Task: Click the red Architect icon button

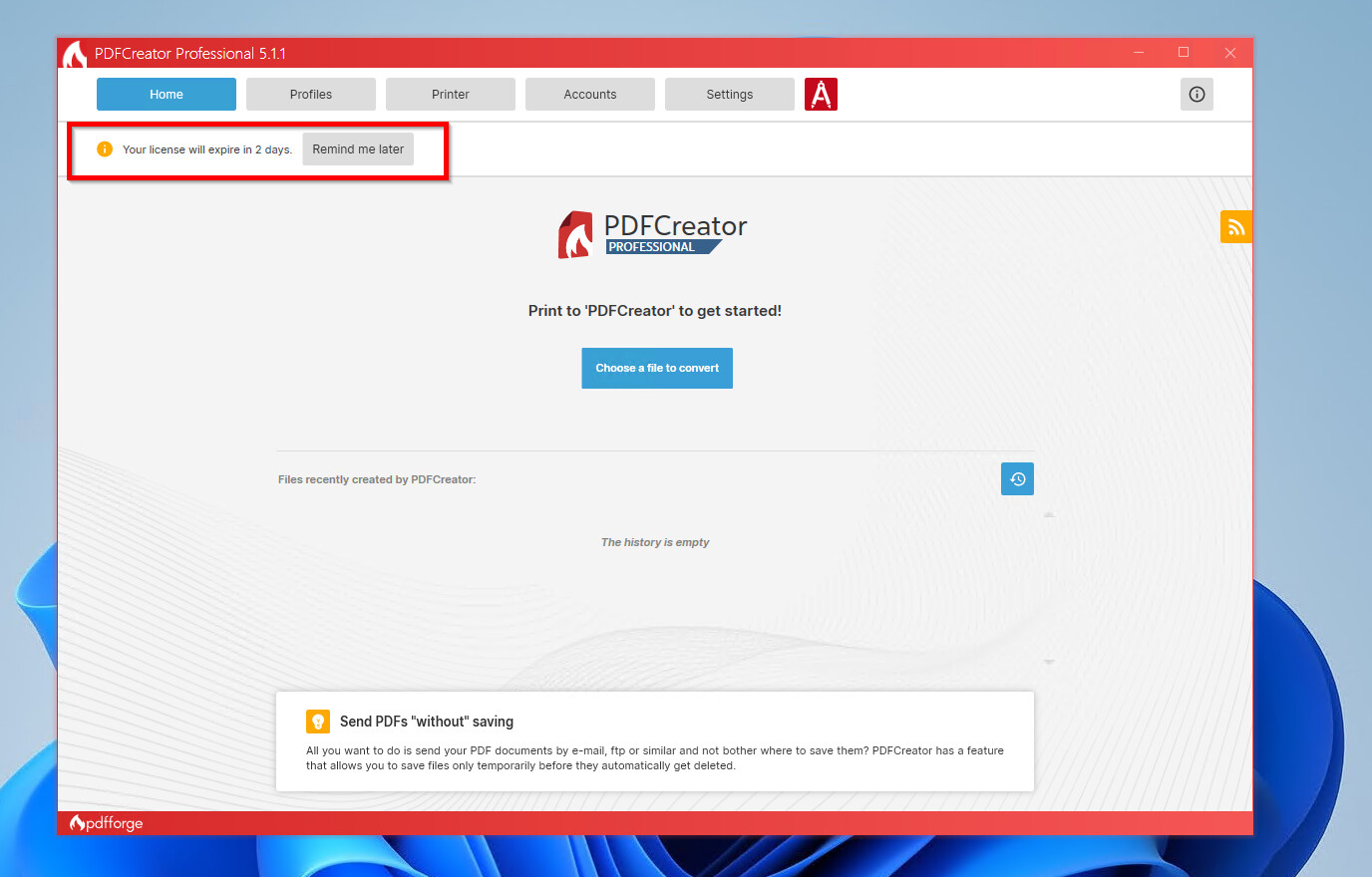Action: 821,94
